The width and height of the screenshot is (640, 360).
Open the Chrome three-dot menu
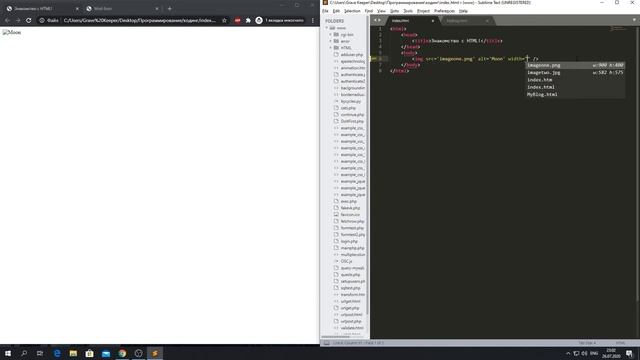[313, 20]
